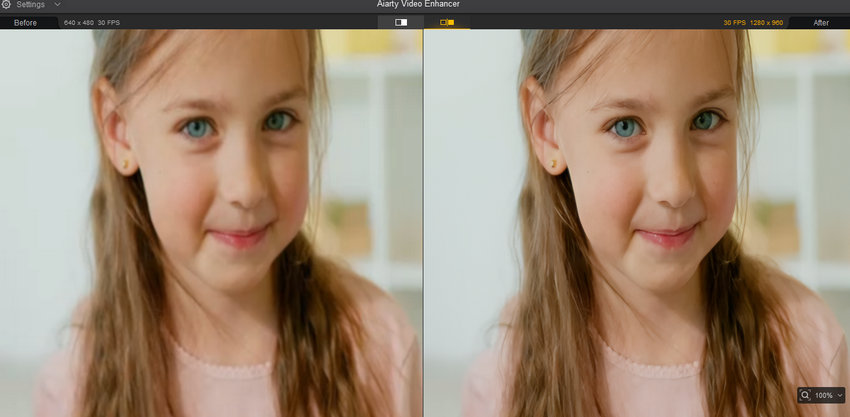Select the After tab
Screen dimensions: 850x417
pyautogui.click(x=821, y=23)
